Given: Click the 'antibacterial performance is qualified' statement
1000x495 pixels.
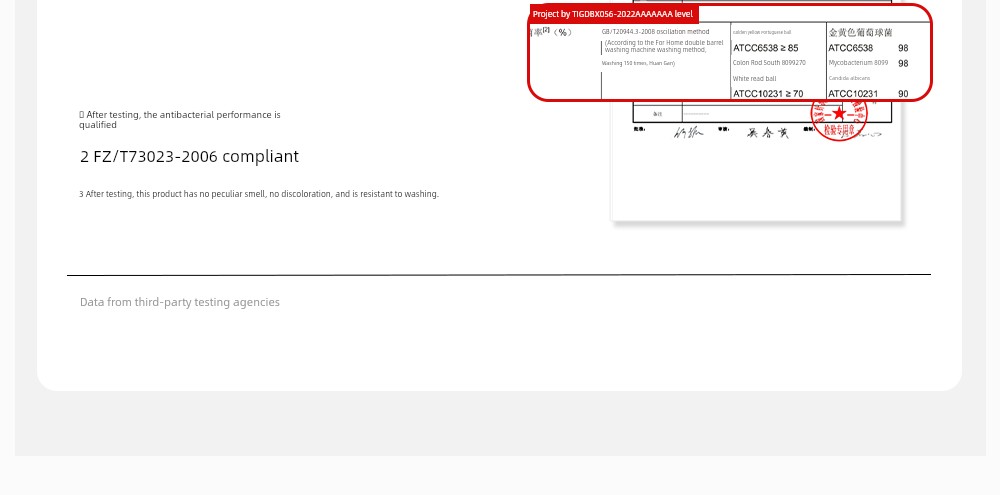Looking at the screenshot, I should (x=180, y=120).
